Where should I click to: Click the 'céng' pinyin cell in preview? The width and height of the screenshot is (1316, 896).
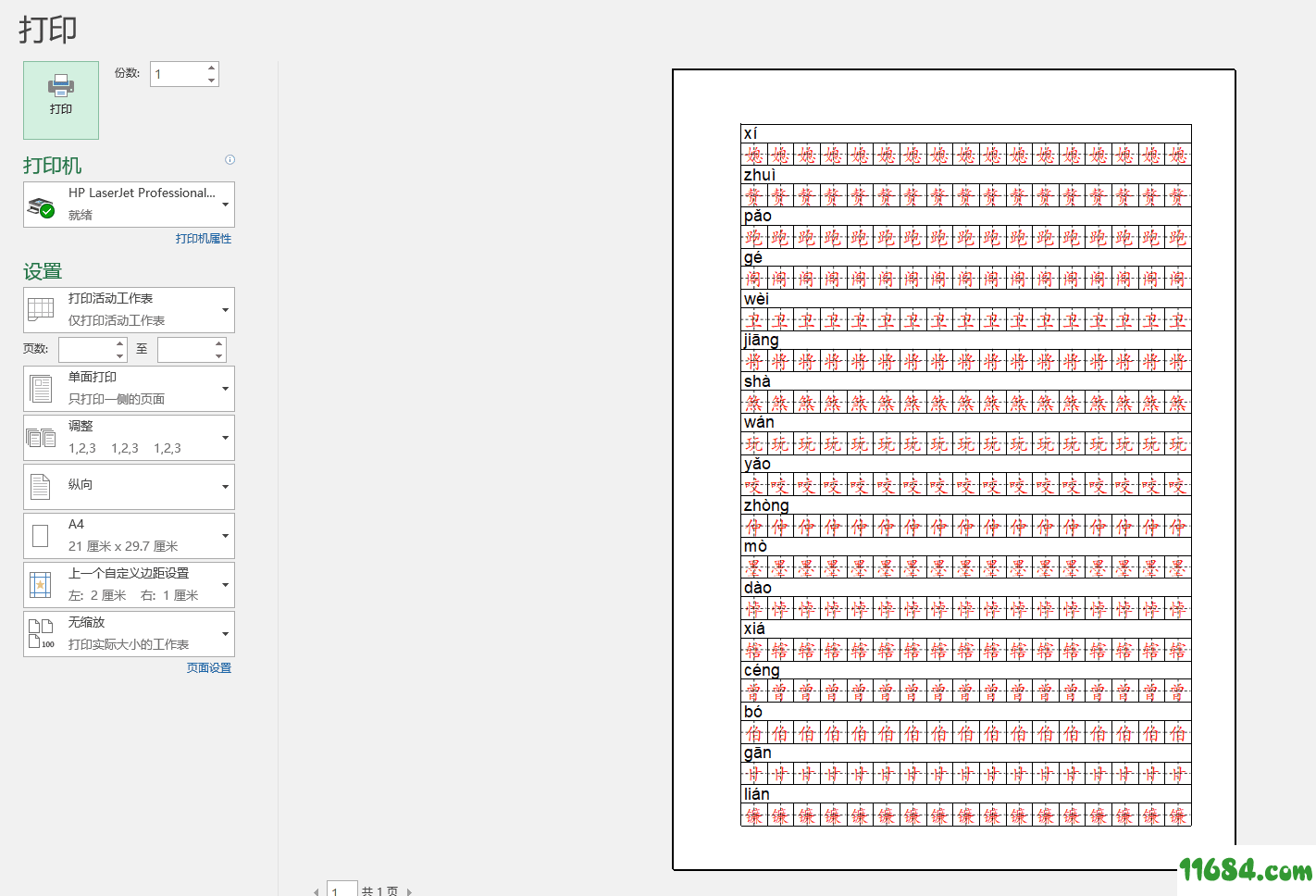[966, 670]
